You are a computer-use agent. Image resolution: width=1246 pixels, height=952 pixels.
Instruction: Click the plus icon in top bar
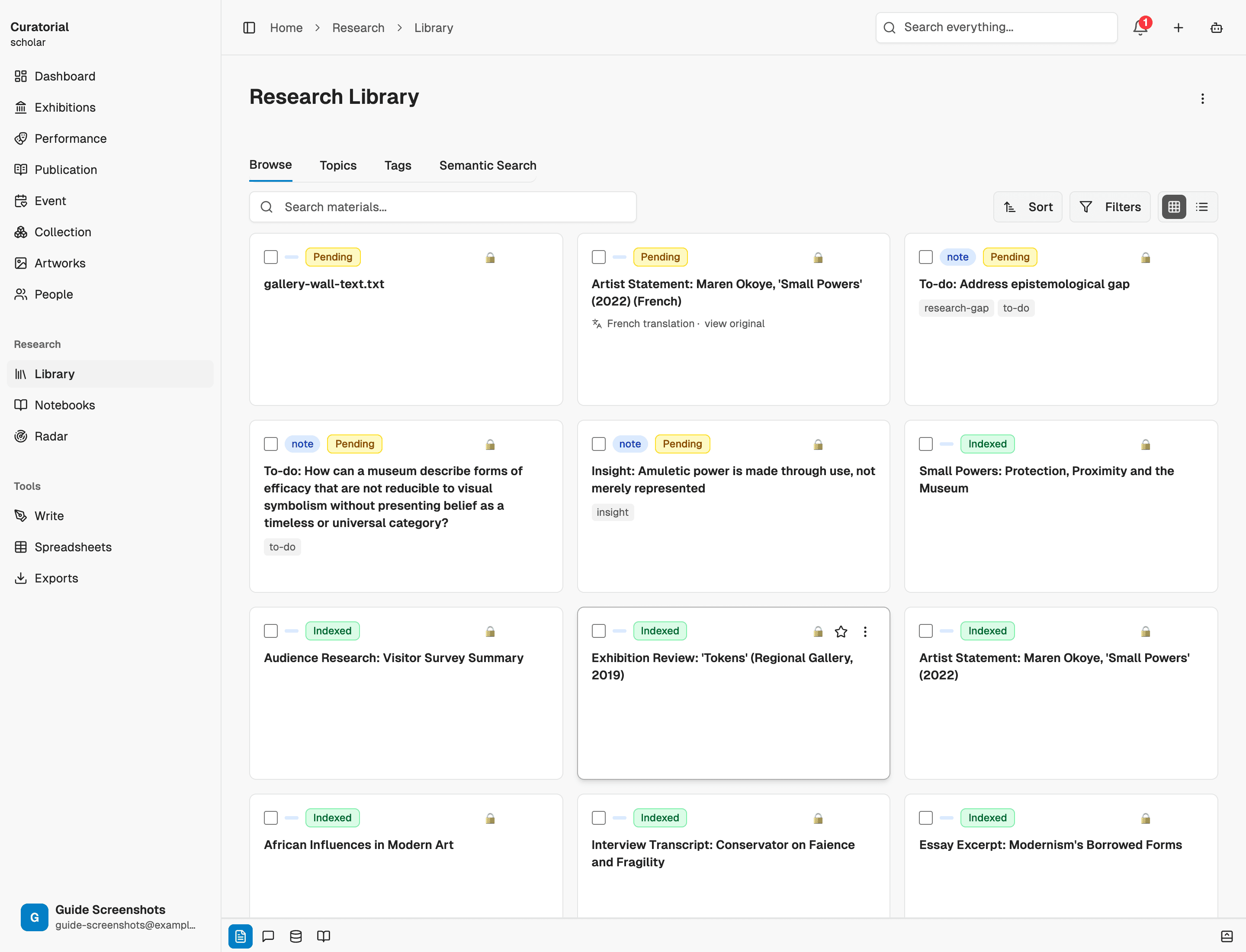point(1179,28)
